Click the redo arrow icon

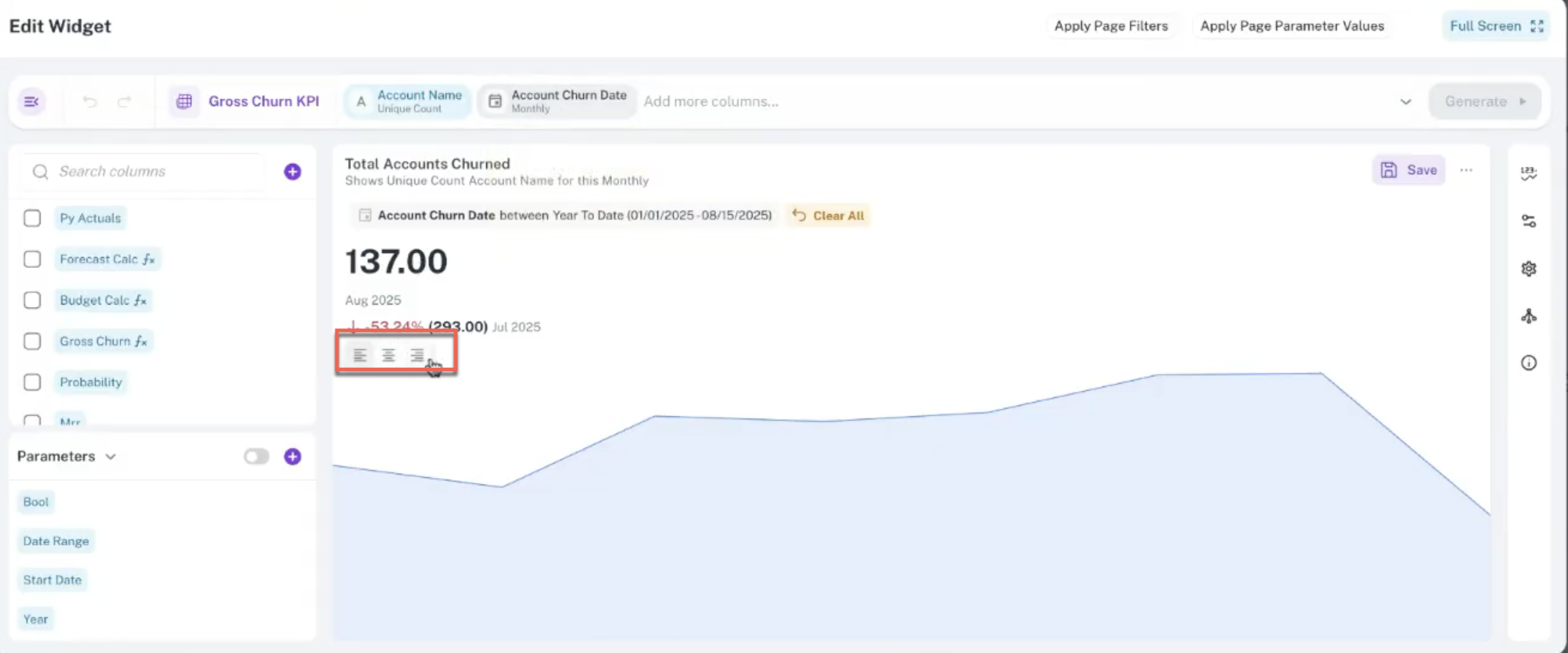124,102
